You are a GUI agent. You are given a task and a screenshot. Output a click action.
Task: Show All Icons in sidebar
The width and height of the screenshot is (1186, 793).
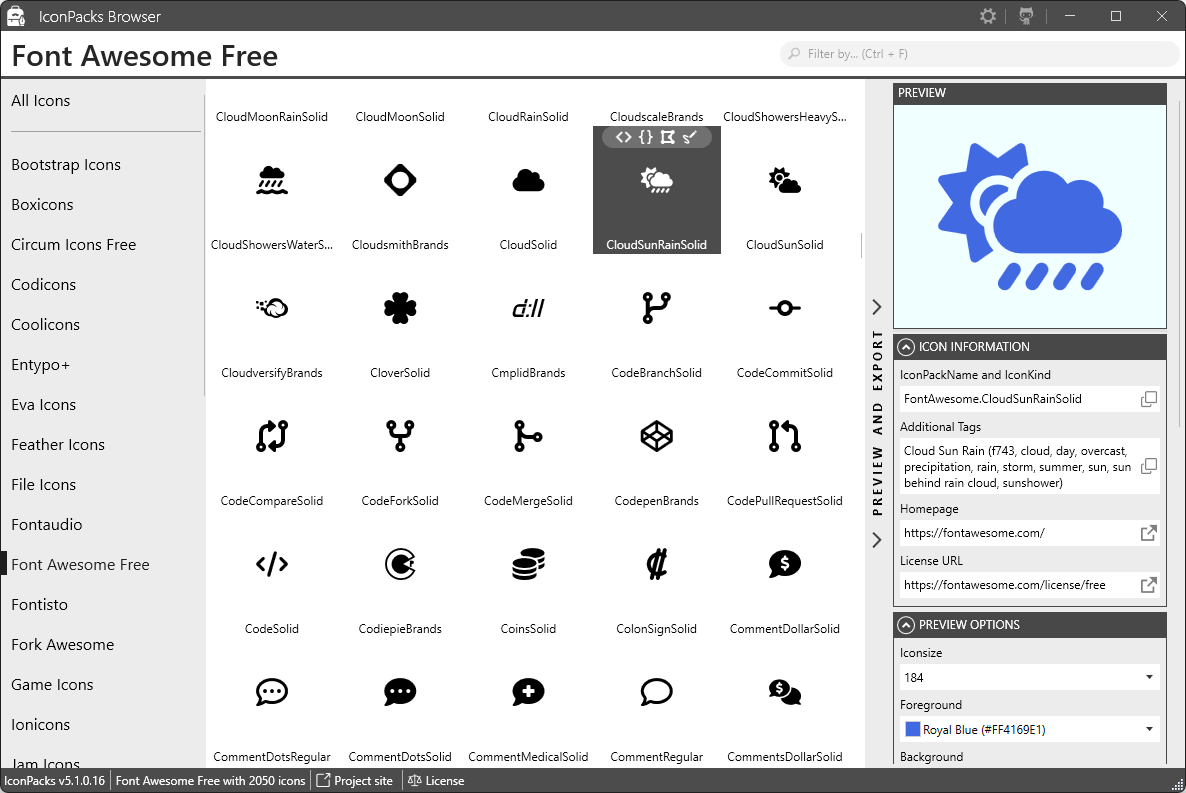click(41, 101)
